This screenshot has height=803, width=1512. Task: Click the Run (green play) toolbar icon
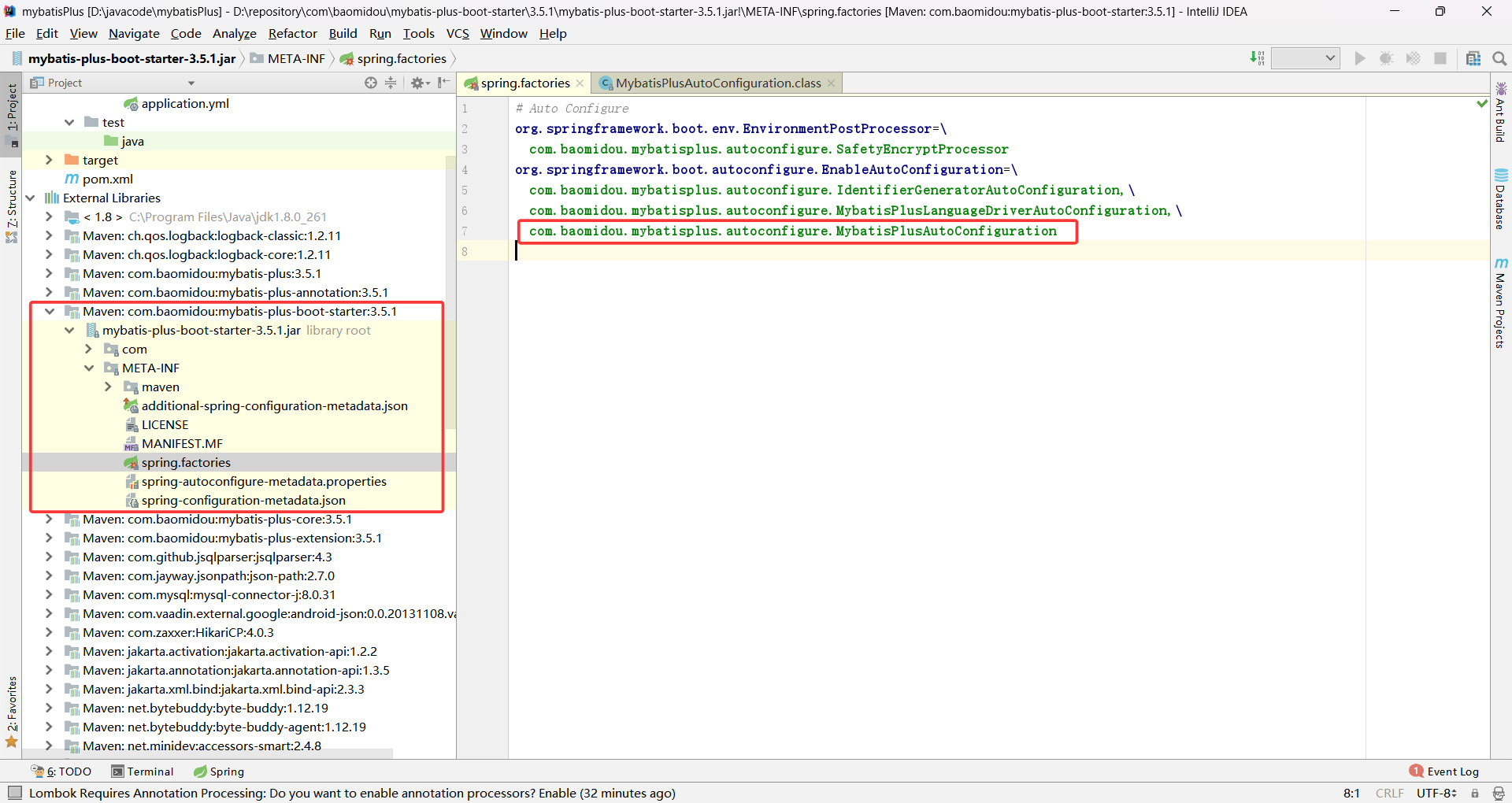(x=1360, y=58)
